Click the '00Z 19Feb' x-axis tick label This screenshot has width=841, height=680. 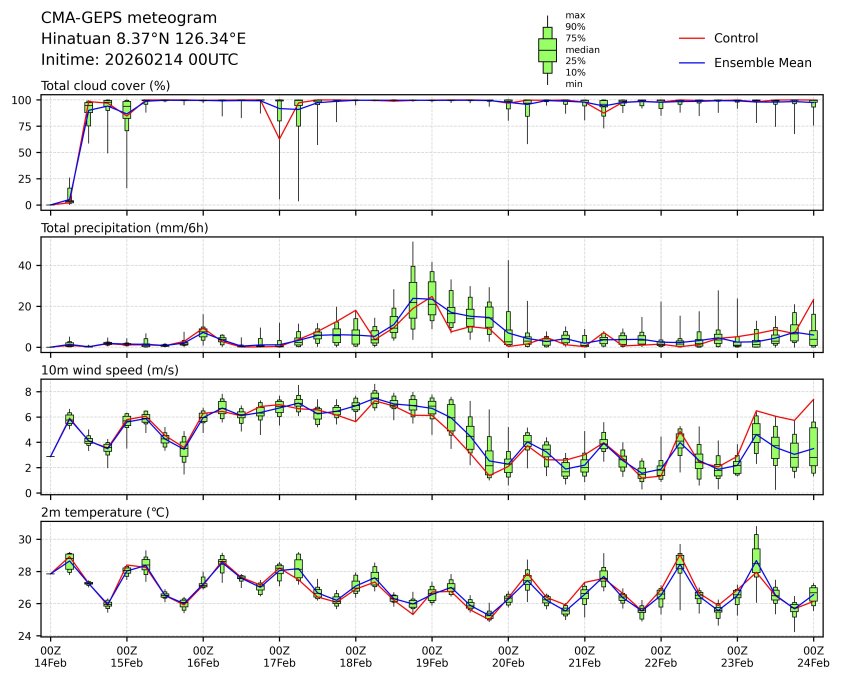432,656
